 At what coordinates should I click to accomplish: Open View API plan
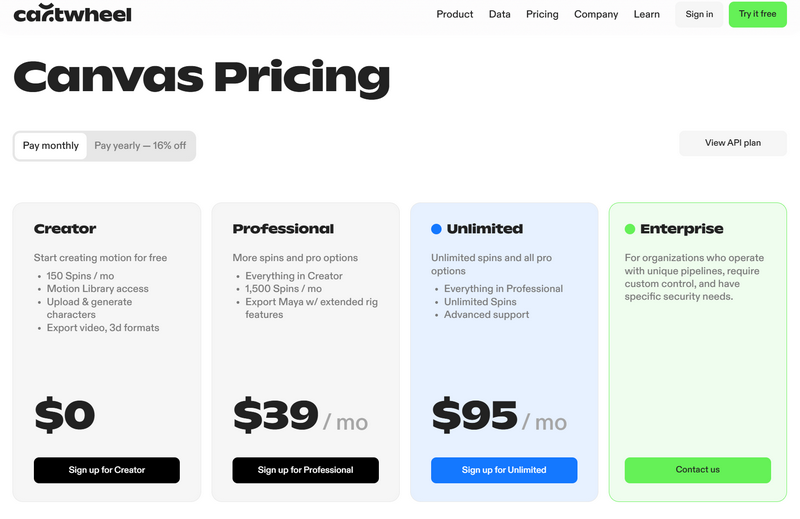tap(733, 143)
